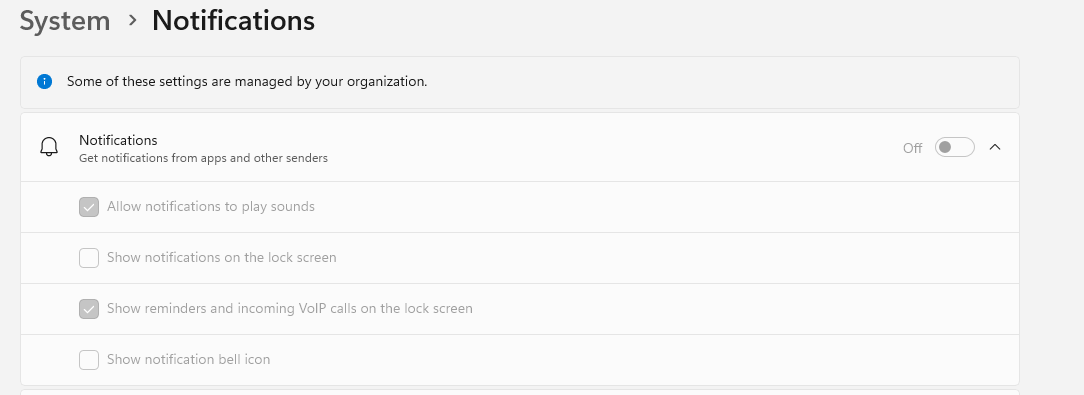Click the Off label beside the toggle
Screen dimensions: 1084x395
pos(913,148)
